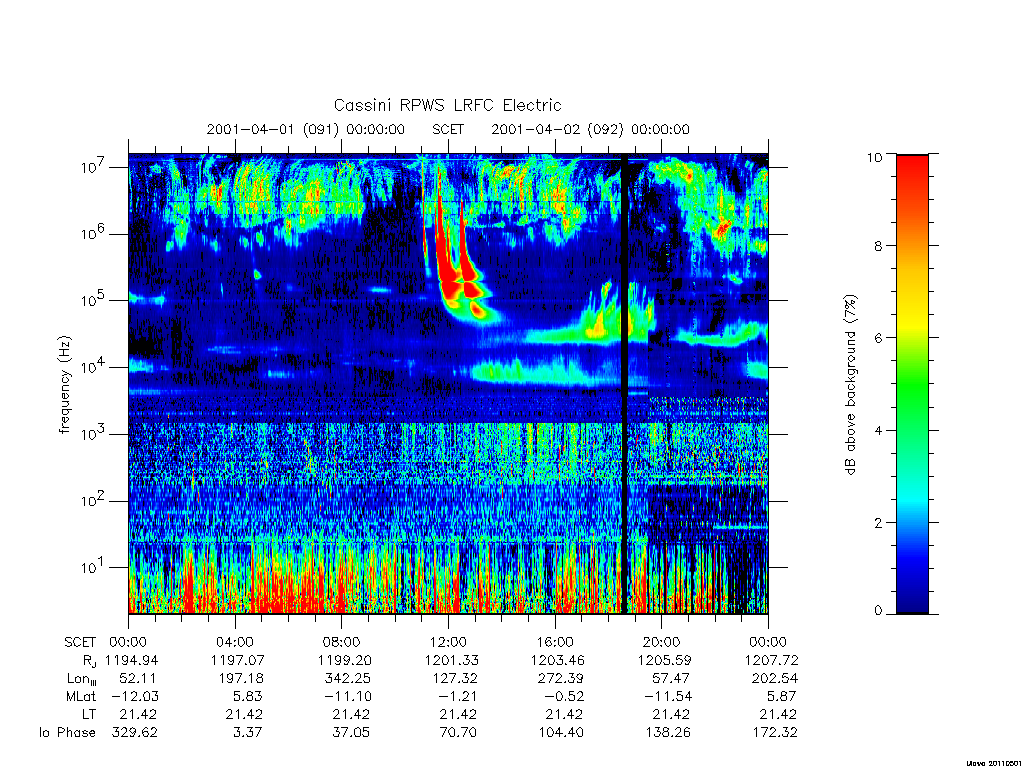
Task: Click the longitude value '342.25'
Action: [347, 679]
